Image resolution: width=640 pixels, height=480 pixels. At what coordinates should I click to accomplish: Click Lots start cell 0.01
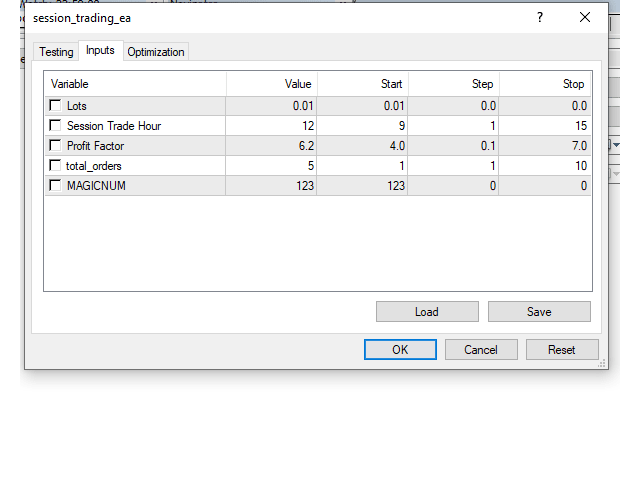coord(362,106)
